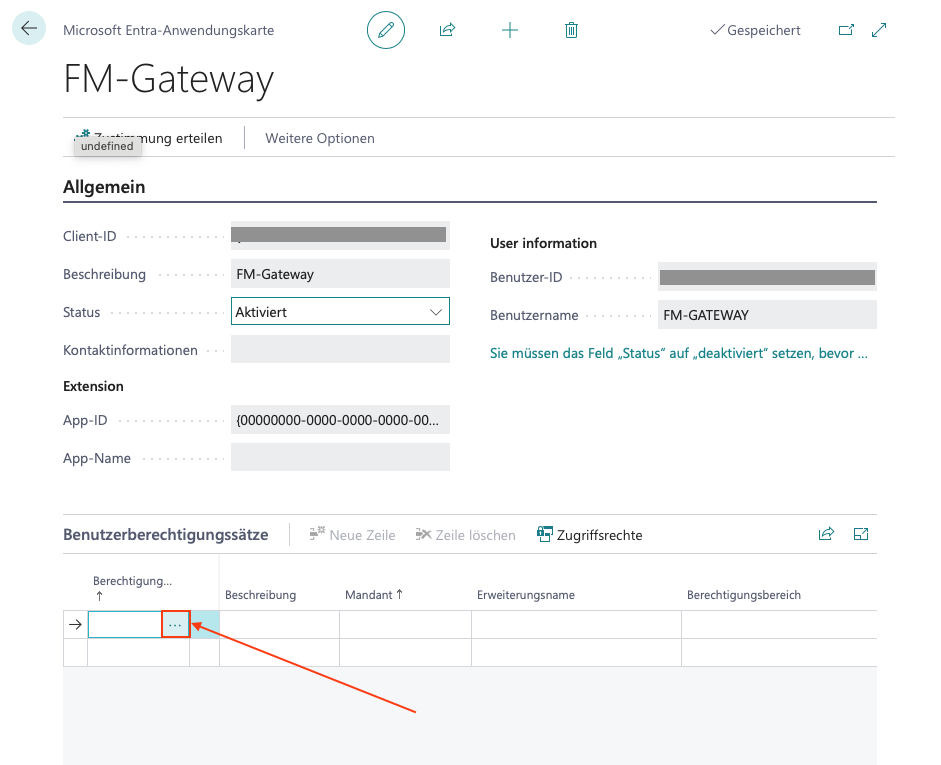Expand page with diagonal arrows icon
The width and height of the screenshot is (941, 765).
879,30
